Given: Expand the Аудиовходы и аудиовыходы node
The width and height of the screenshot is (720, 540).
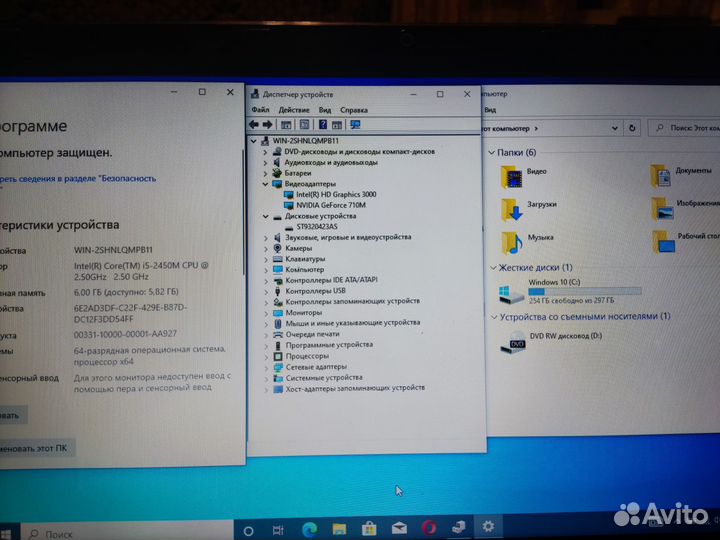Looking at the screenshot, I should click(x=265, y=163).
